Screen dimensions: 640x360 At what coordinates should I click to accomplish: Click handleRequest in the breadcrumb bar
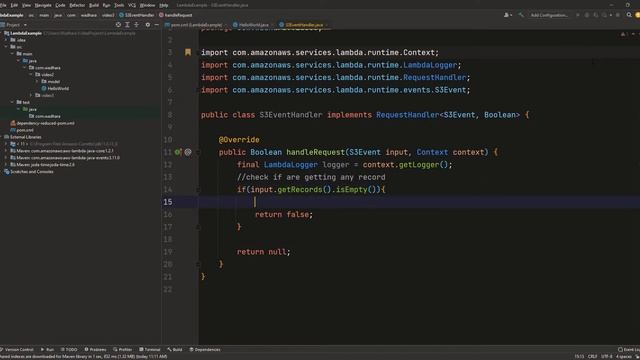176,15
